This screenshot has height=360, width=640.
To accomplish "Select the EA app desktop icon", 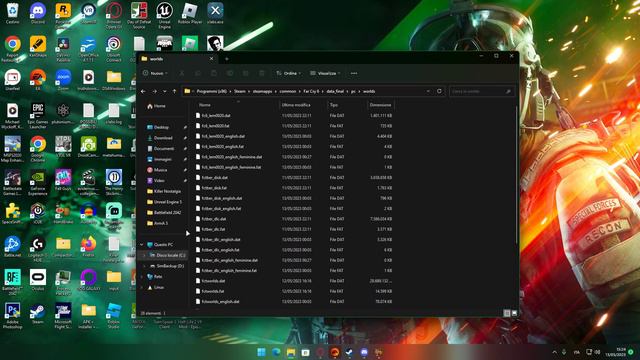I will [38, 80].
